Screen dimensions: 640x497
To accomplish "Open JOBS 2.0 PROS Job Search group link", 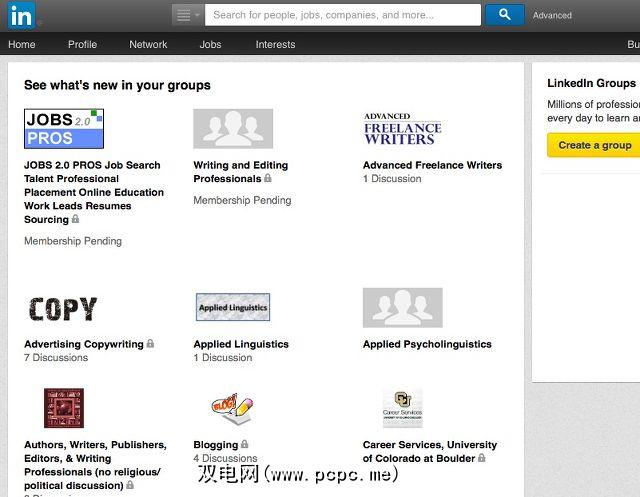I will [x=94, y=192].
